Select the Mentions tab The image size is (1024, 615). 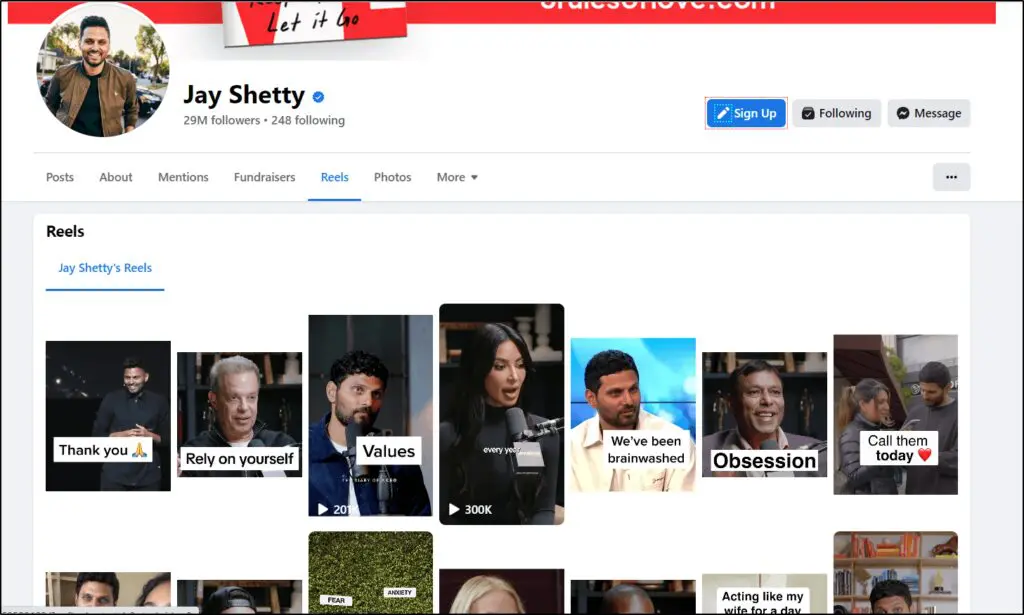pos(183,176)
